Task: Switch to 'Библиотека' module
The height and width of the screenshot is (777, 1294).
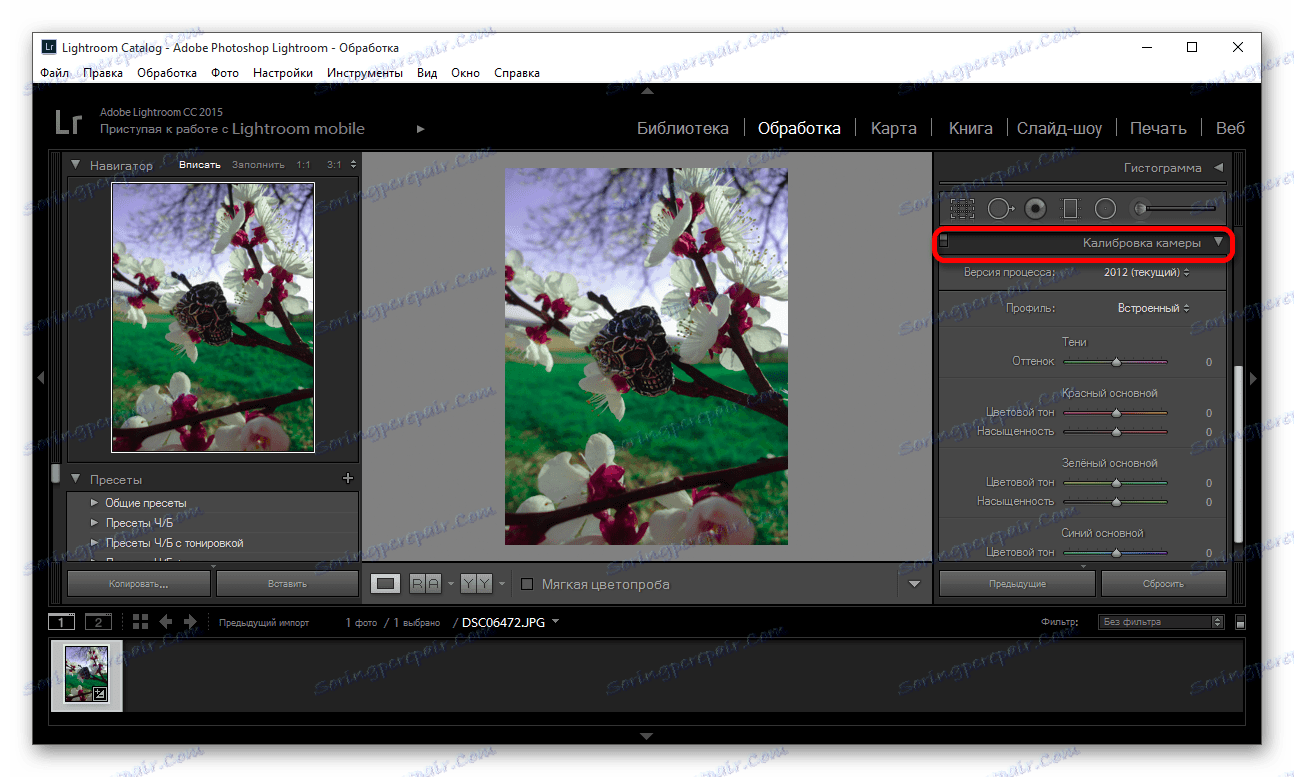Action: (683, 128)
